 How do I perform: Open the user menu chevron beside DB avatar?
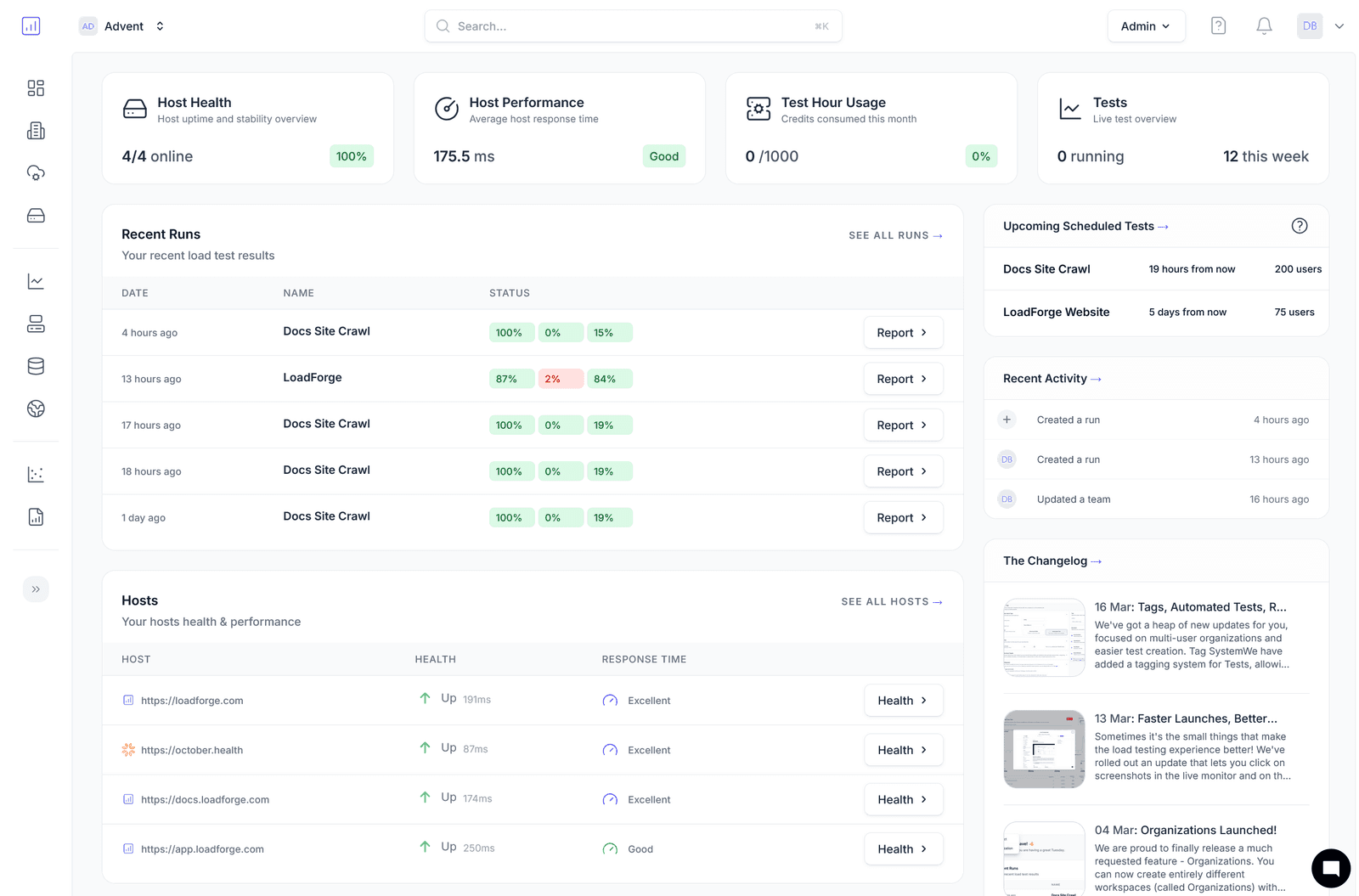(1339, 25)
